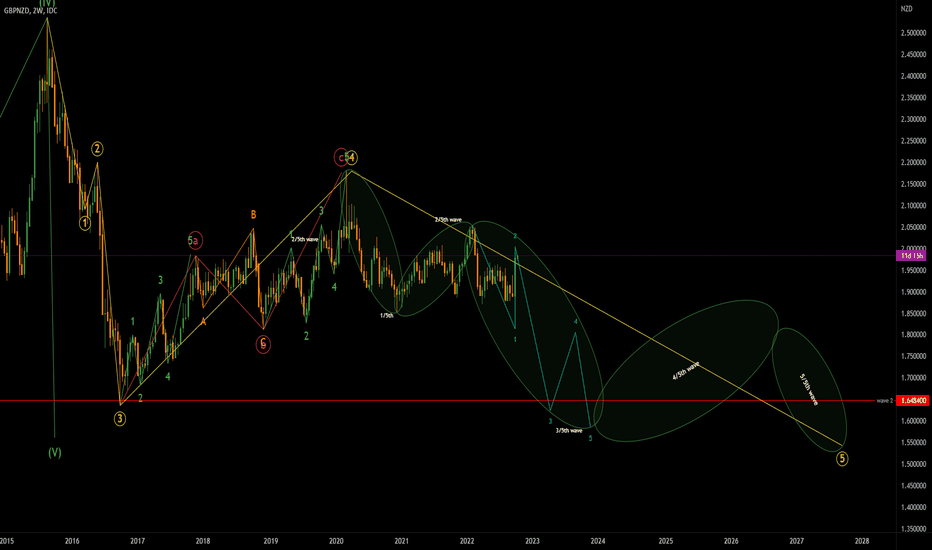Click the 2025 label on time axis
This screenshot has width=932, height=550.
click(x=666, y=541)
